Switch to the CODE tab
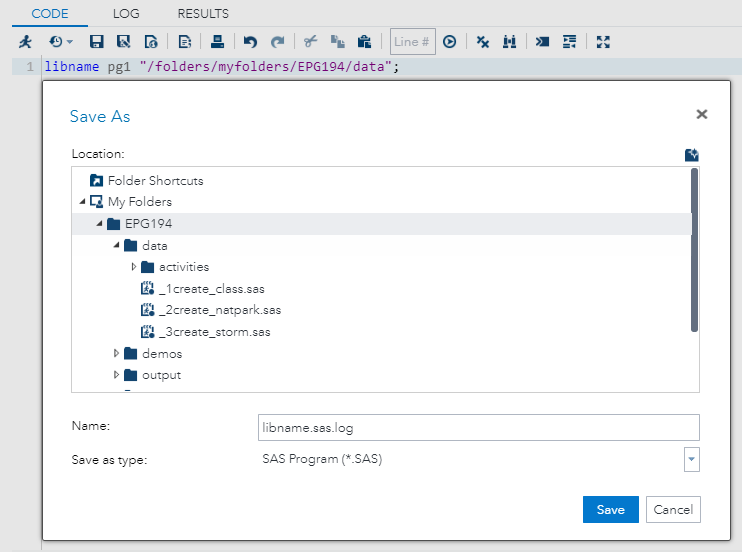742x552 pixels. pyautogui.click(x=50, y=14)
